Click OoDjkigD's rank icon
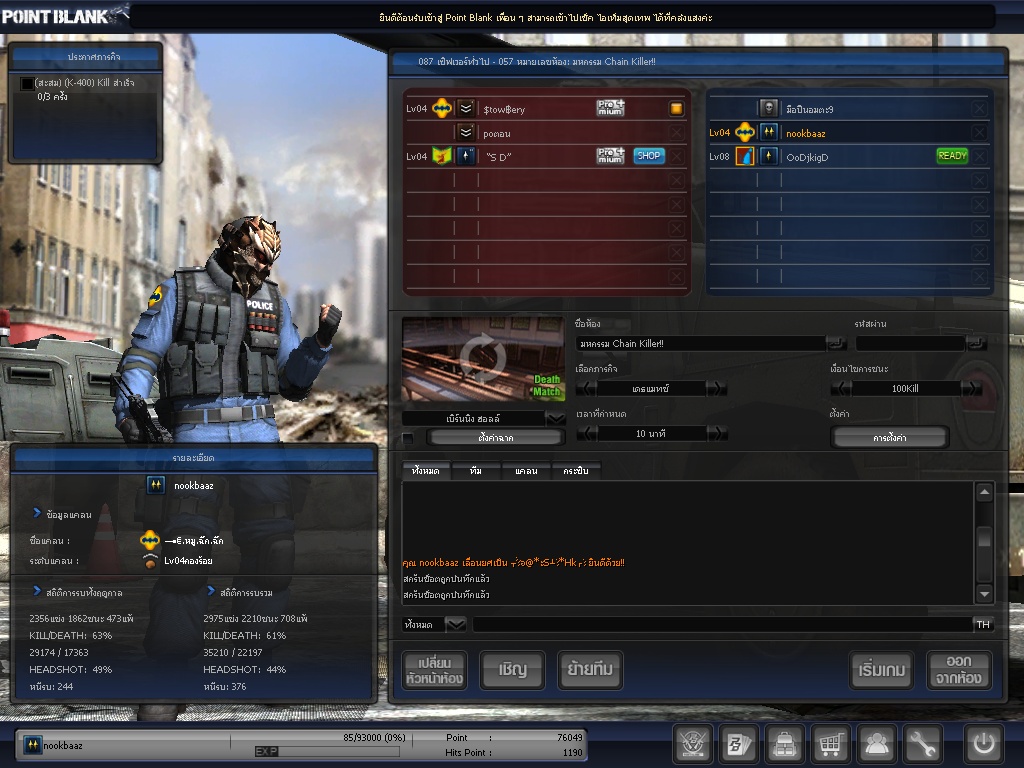Screen dimensions: 1024x768 click(x=769, y=156)
